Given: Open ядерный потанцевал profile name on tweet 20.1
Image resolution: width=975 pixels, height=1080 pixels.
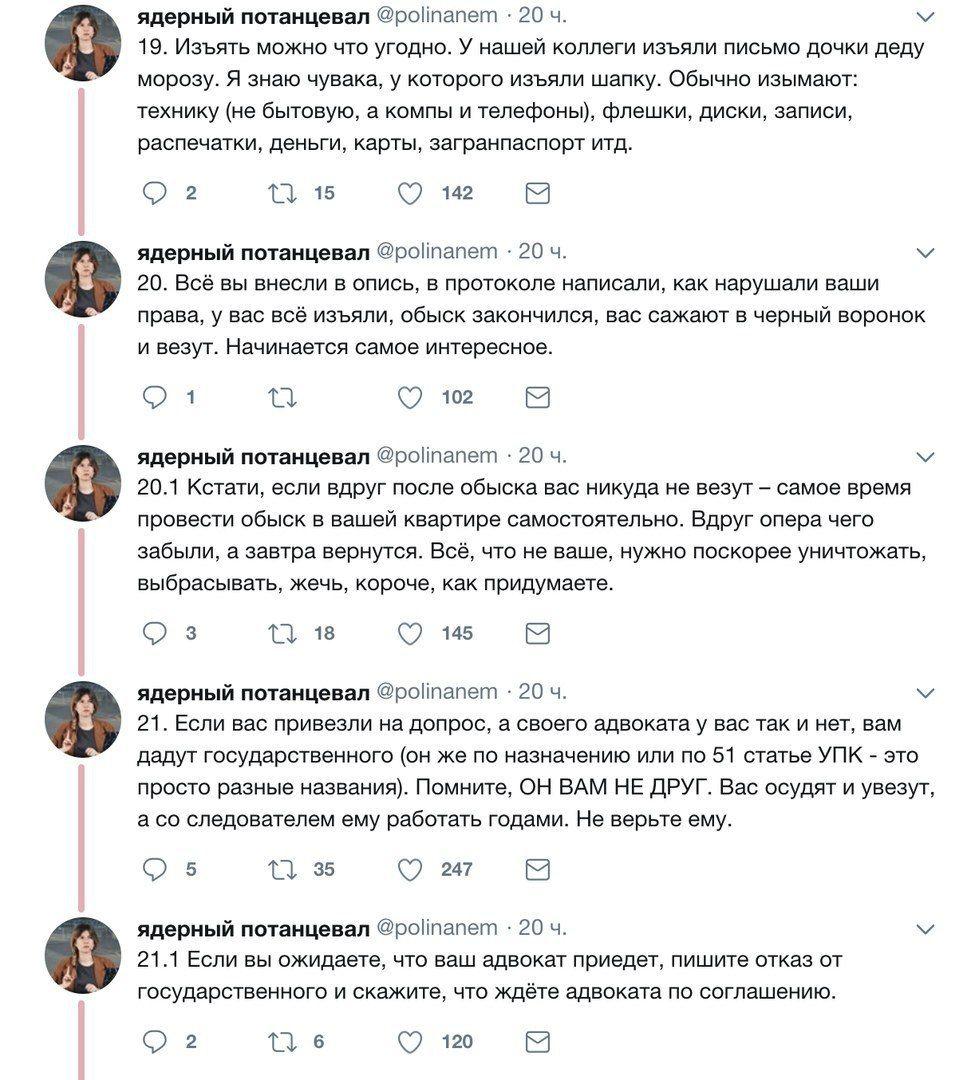Looking at the screenshot, I should [252, 456].
